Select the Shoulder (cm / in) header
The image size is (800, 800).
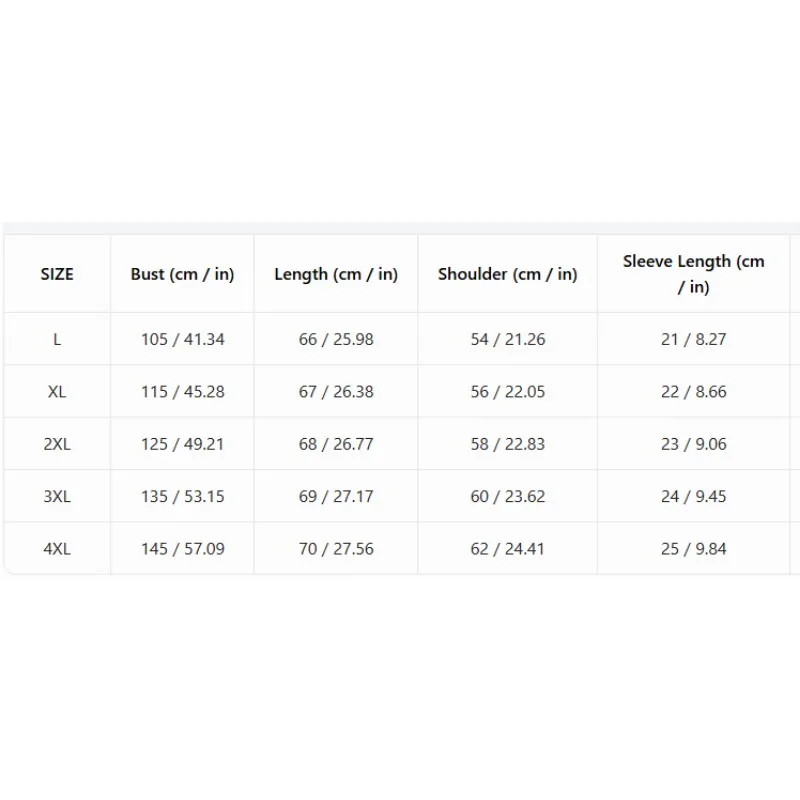tap(508, 274)
